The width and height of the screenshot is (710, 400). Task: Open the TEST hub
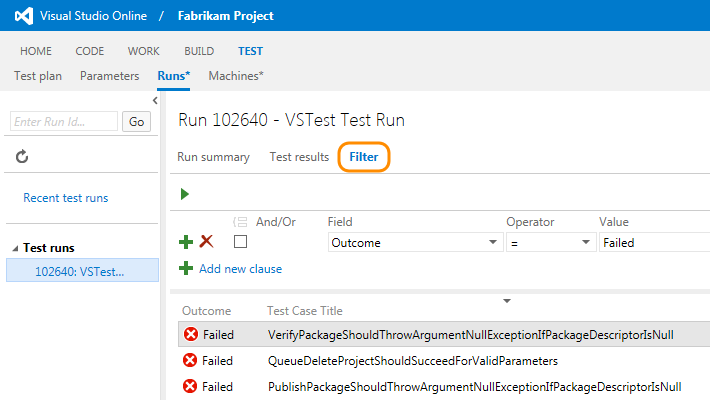coord(250,51)
